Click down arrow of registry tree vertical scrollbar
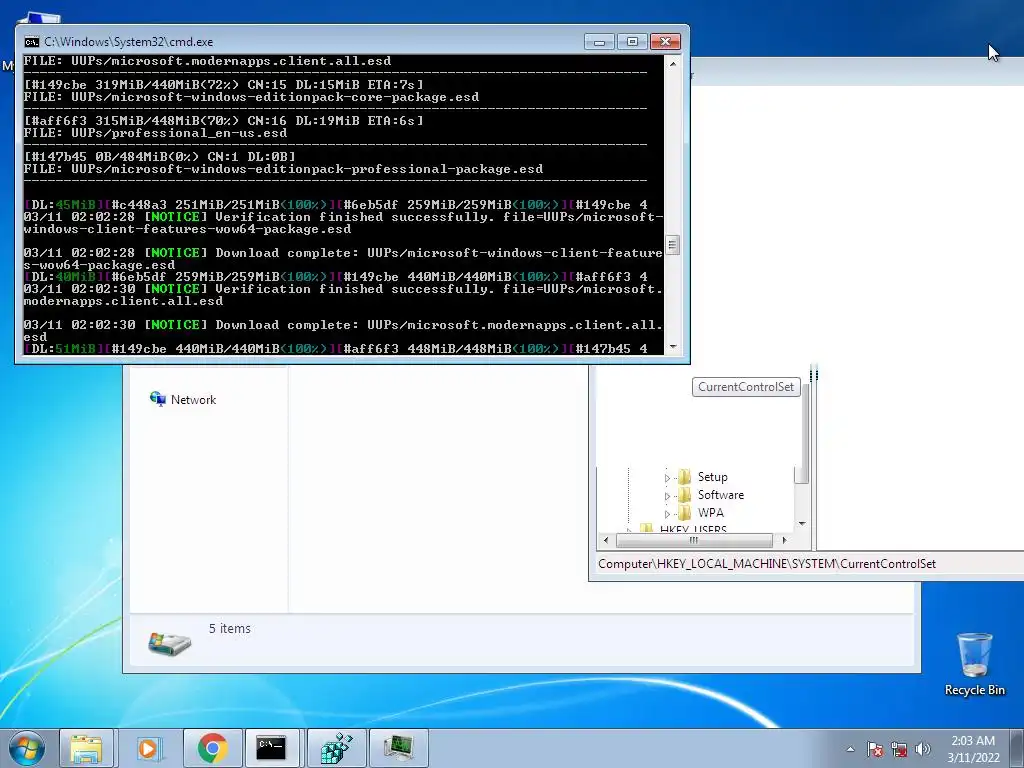 [x=802, y=524]
